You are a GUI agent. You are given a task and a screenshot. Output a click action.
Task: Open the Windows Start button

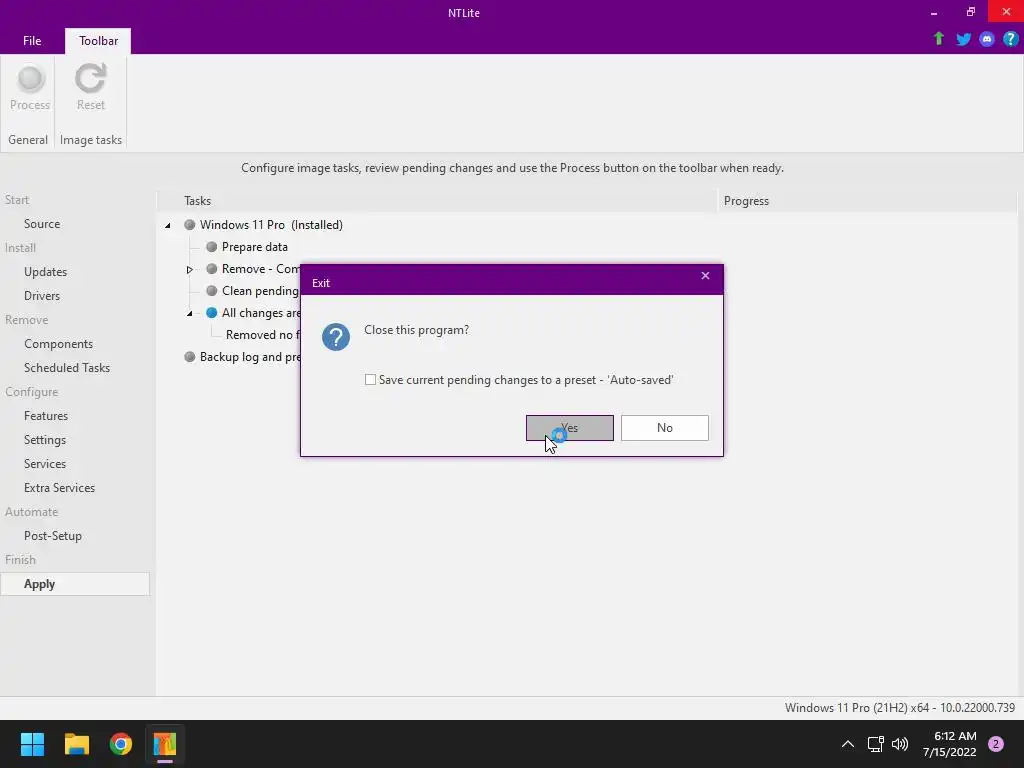(32, 744)
